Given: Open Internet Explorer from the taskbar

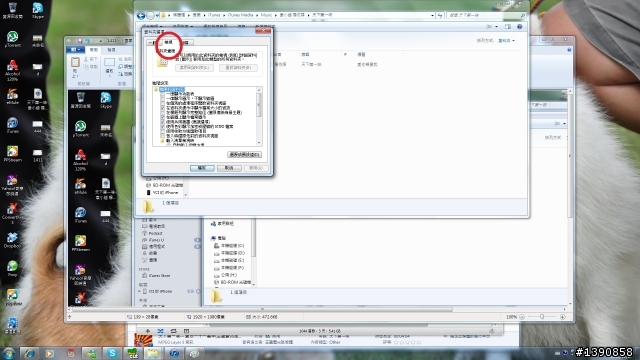Looking at the screenshot, I should click(x=29, y=353).
